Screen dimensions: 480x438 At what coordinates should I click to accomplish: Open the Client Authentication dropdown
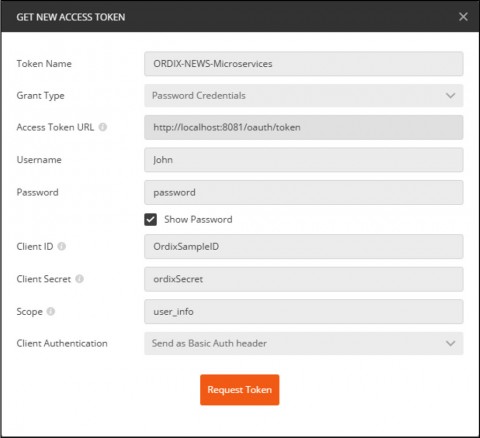tap(304, 343)
